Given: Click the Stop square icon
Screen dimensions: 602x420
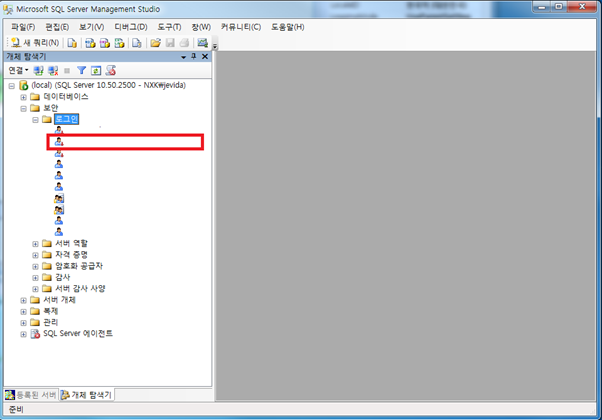Looking at the screenshot, I should point(67,71).
